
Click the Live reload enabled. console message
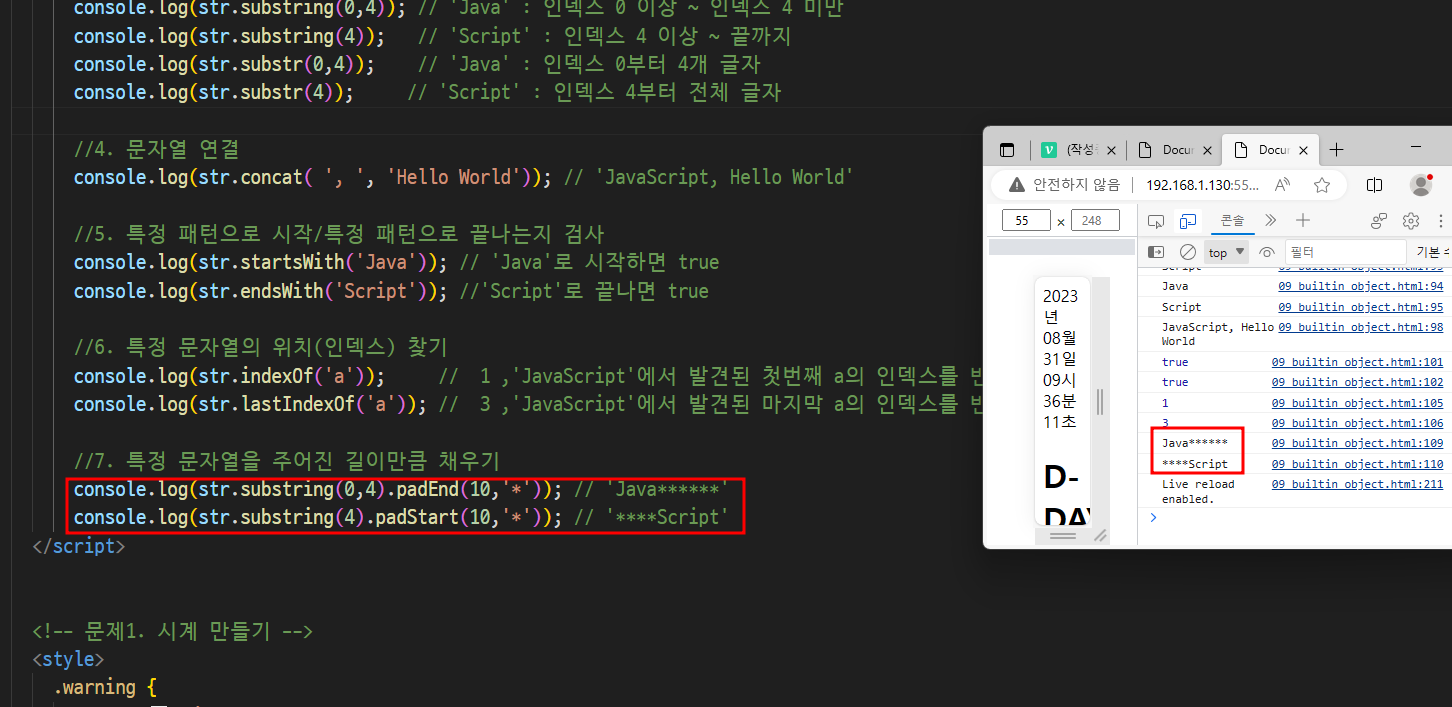coord(1198,491)
